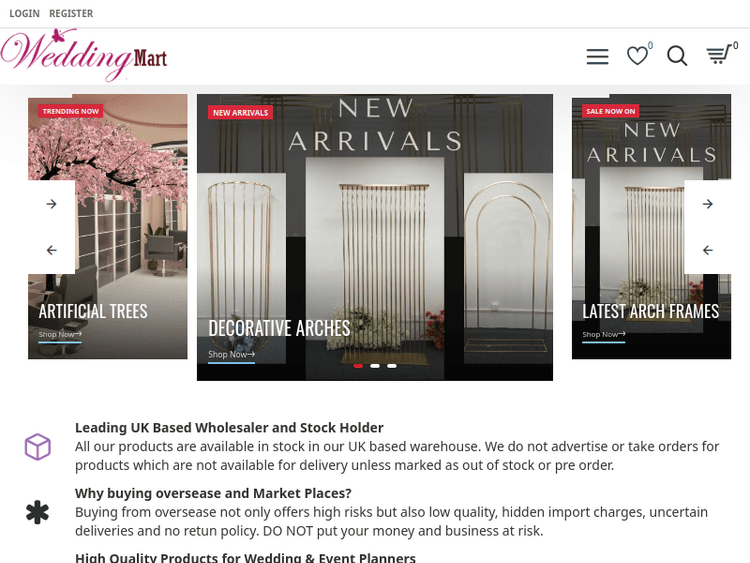
Task: Open the REGISTER link
Action: pos(71,13)
